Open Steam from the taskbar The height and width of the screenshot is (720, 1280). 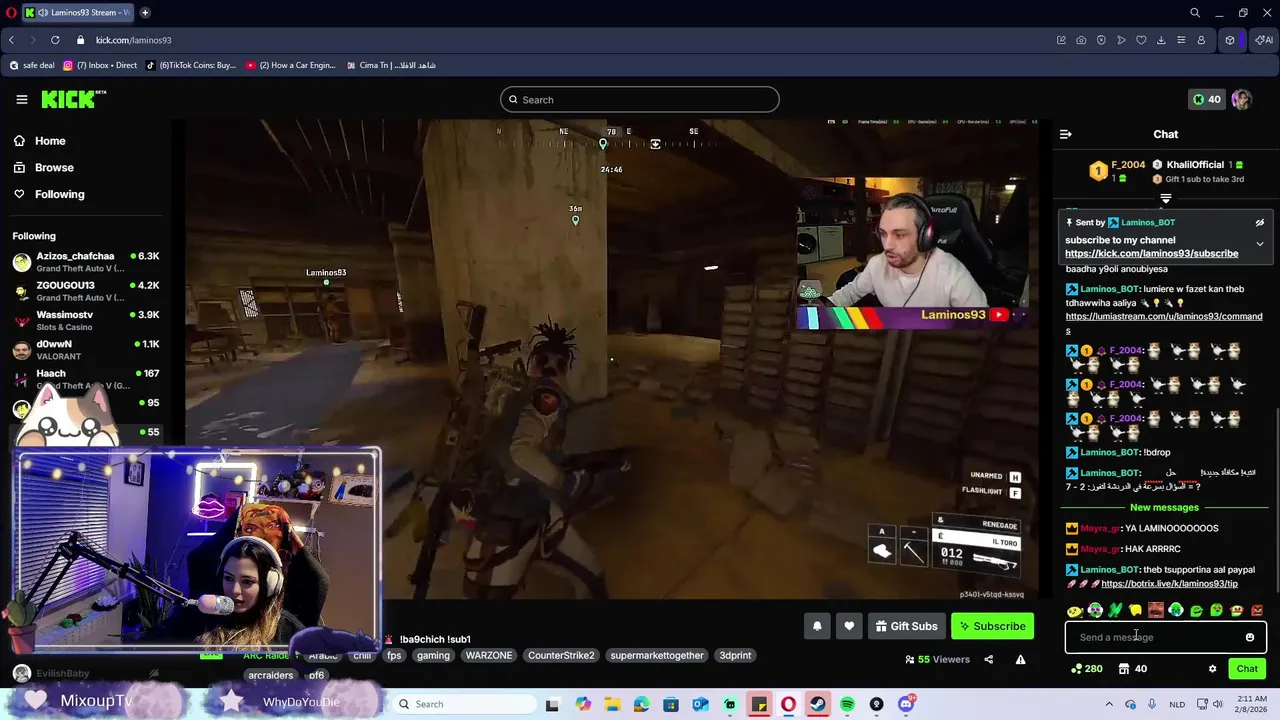pos(818,704)
